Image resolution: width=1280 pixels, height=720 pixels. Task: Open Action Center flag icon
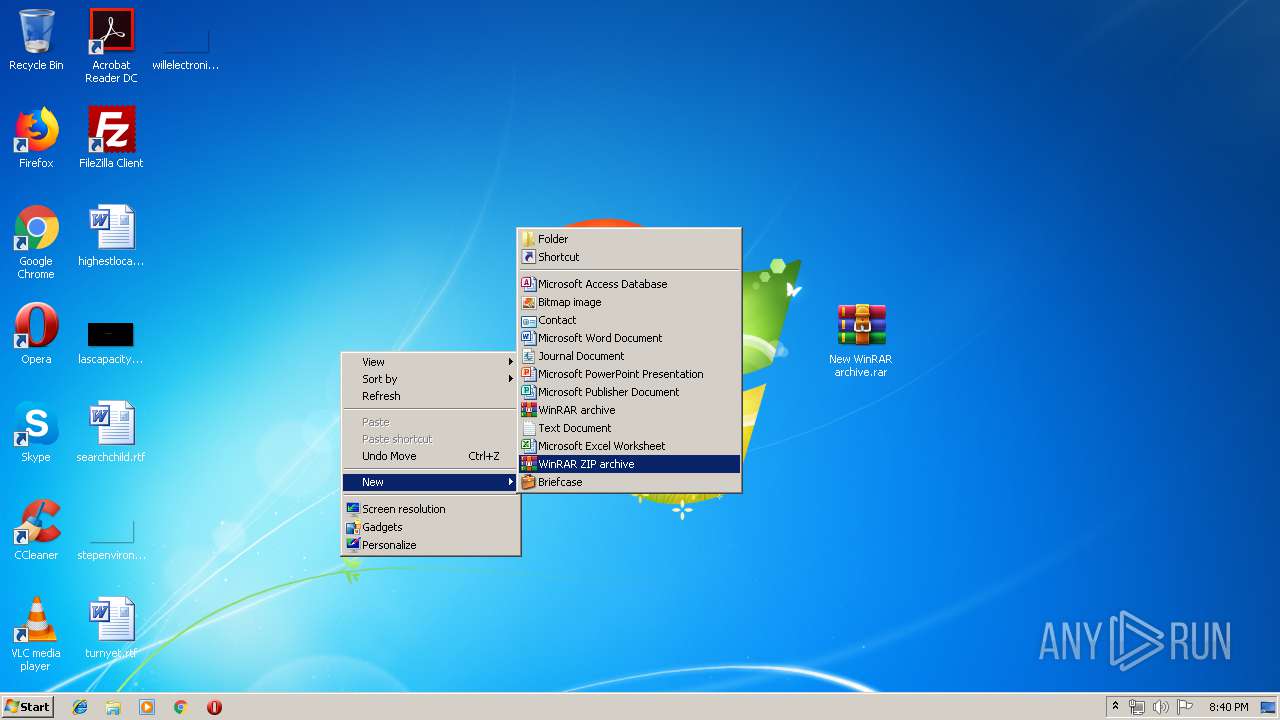[1185, 707]
